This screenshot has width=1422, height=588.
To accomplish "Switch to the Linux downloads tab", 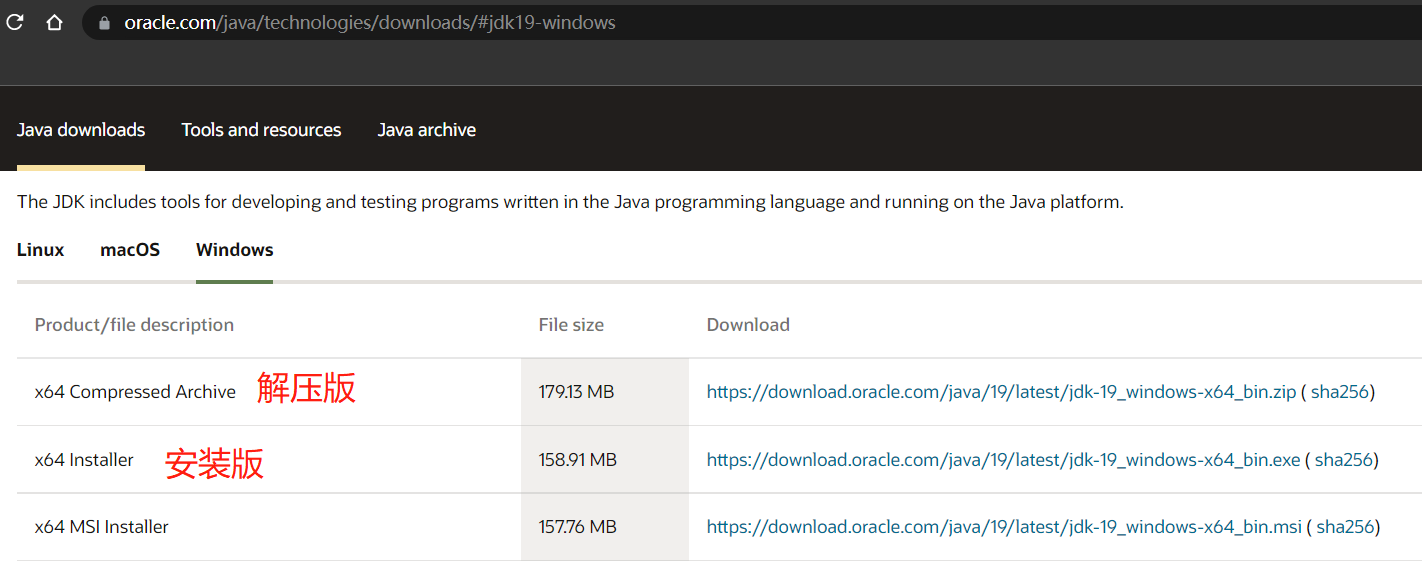I will point(41,250).
